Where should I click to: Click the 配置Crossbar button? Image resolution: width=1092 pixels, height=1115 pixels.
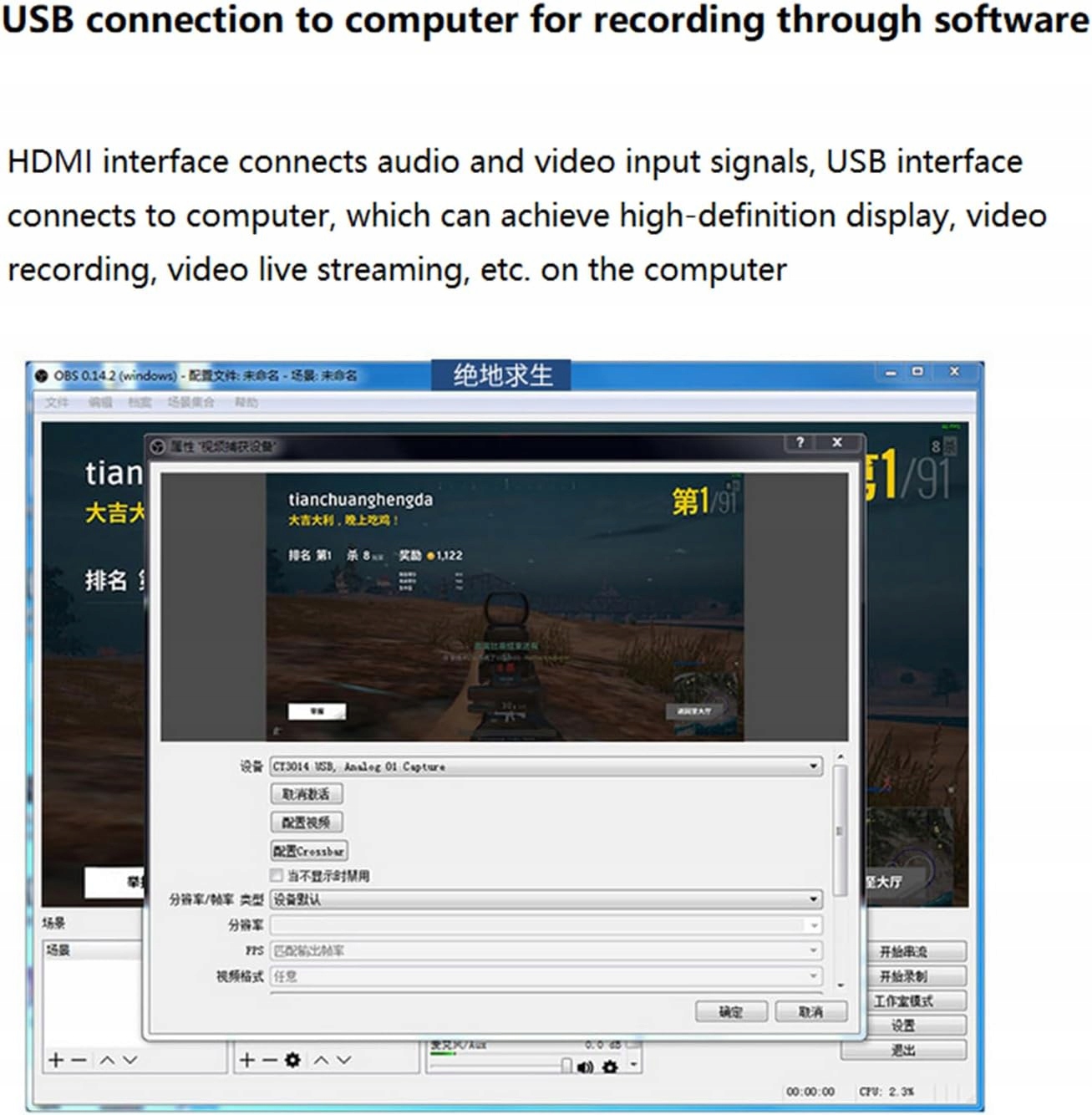tap(309, 851)
